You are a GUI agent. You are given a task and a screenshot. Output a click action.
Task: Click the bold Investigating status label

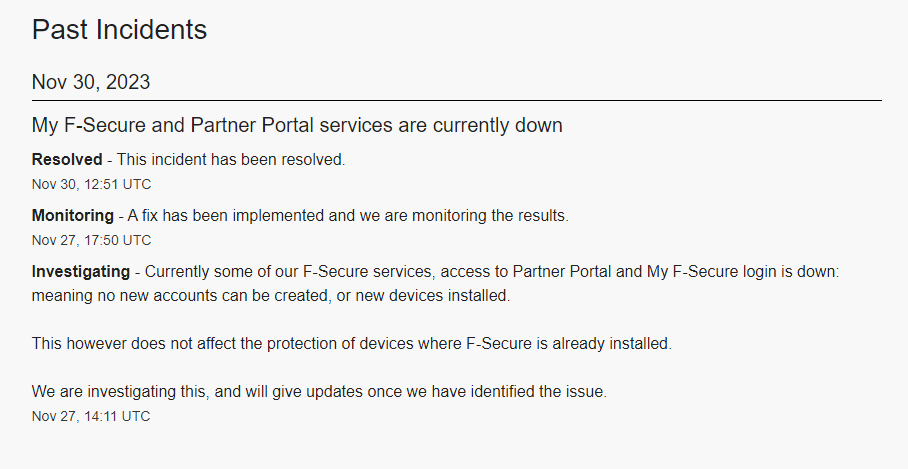tap(81, 271)
